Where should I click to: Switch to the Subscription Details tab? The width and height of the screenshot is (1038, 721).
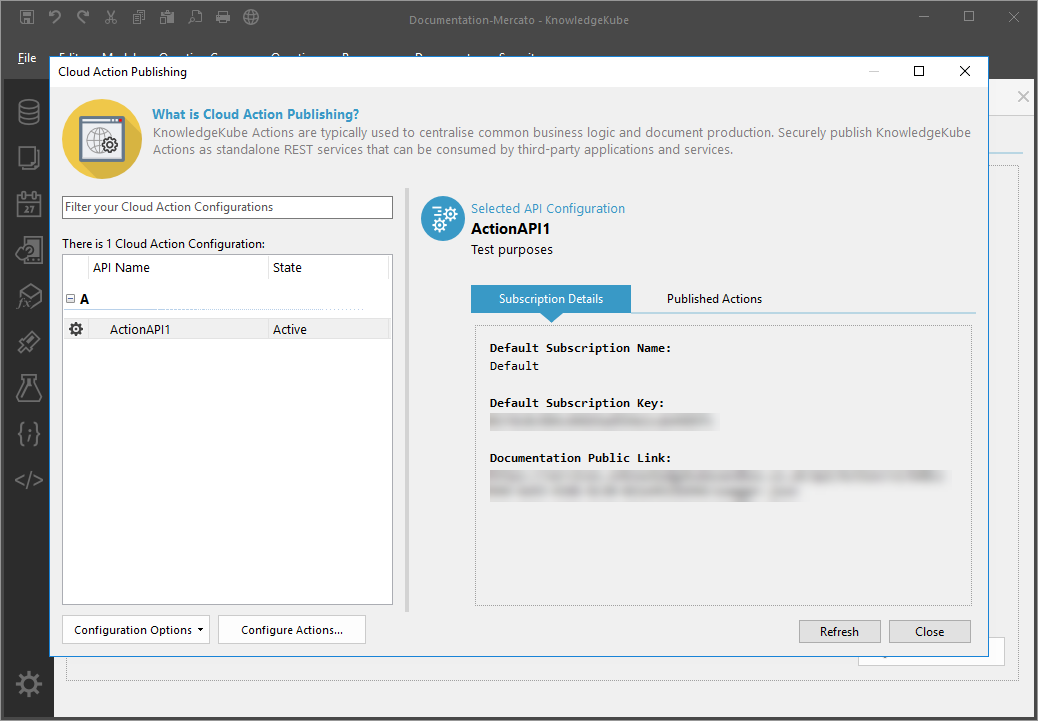551,299
